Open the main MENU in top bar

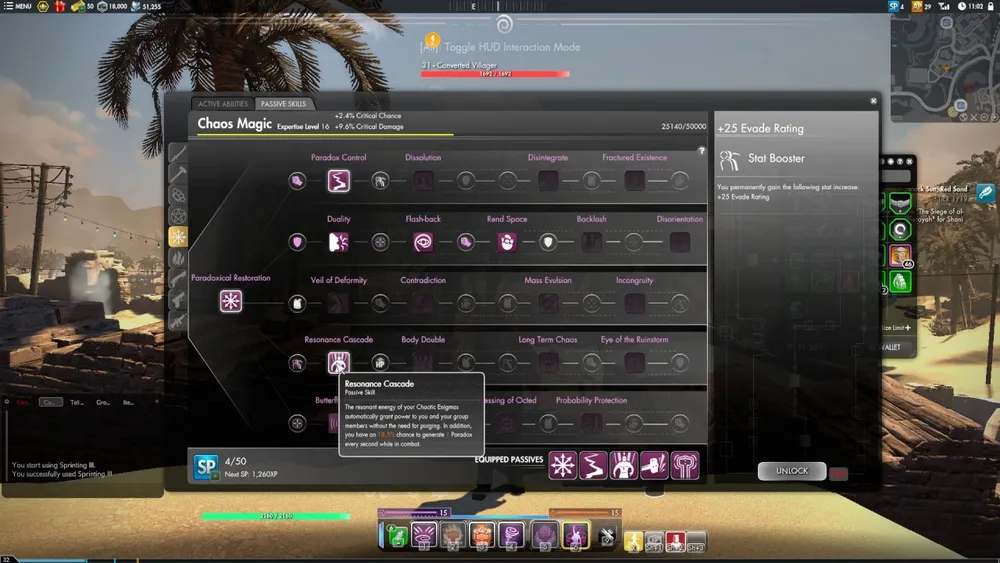18,6
